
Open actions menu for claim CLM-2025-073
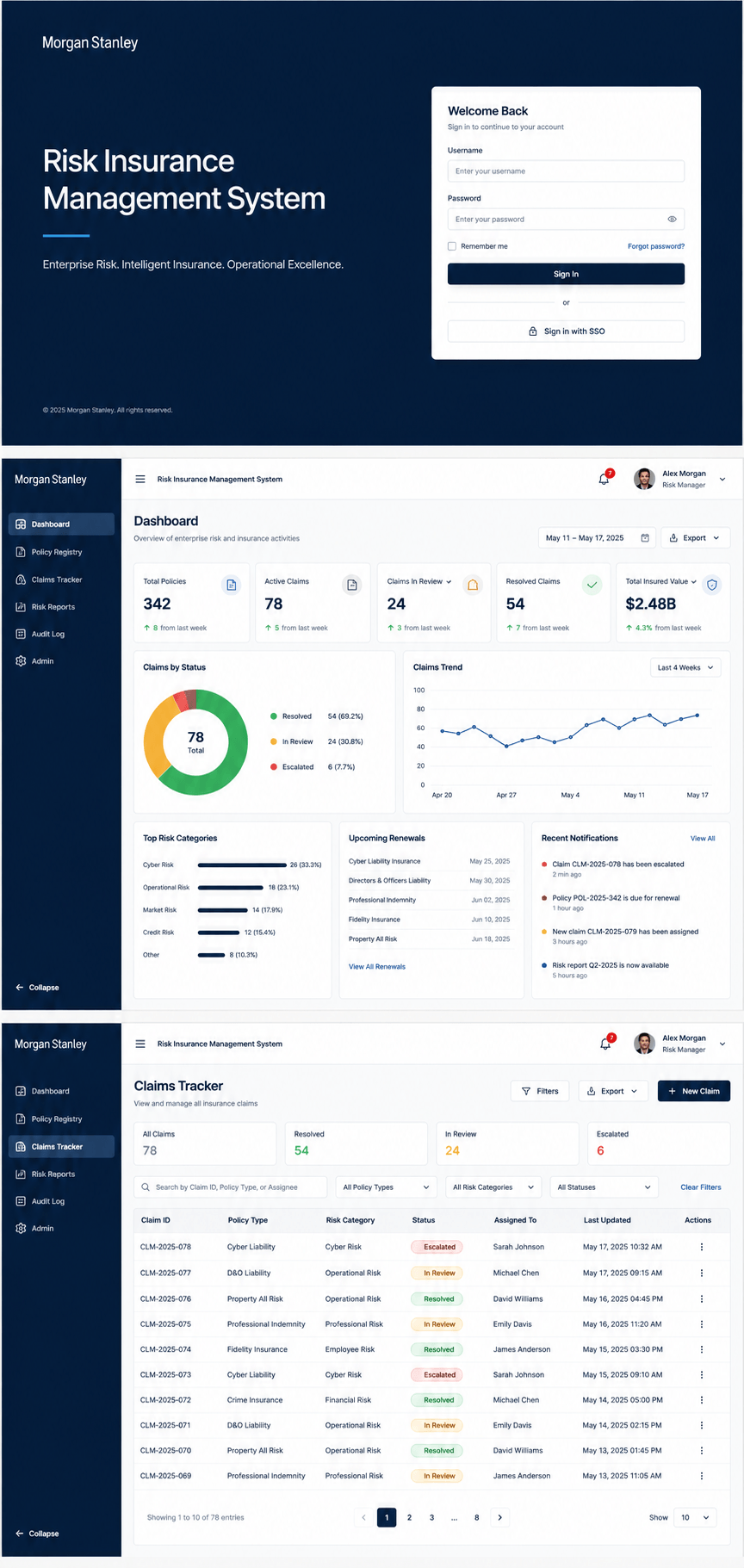click(x=702, y=1375)
